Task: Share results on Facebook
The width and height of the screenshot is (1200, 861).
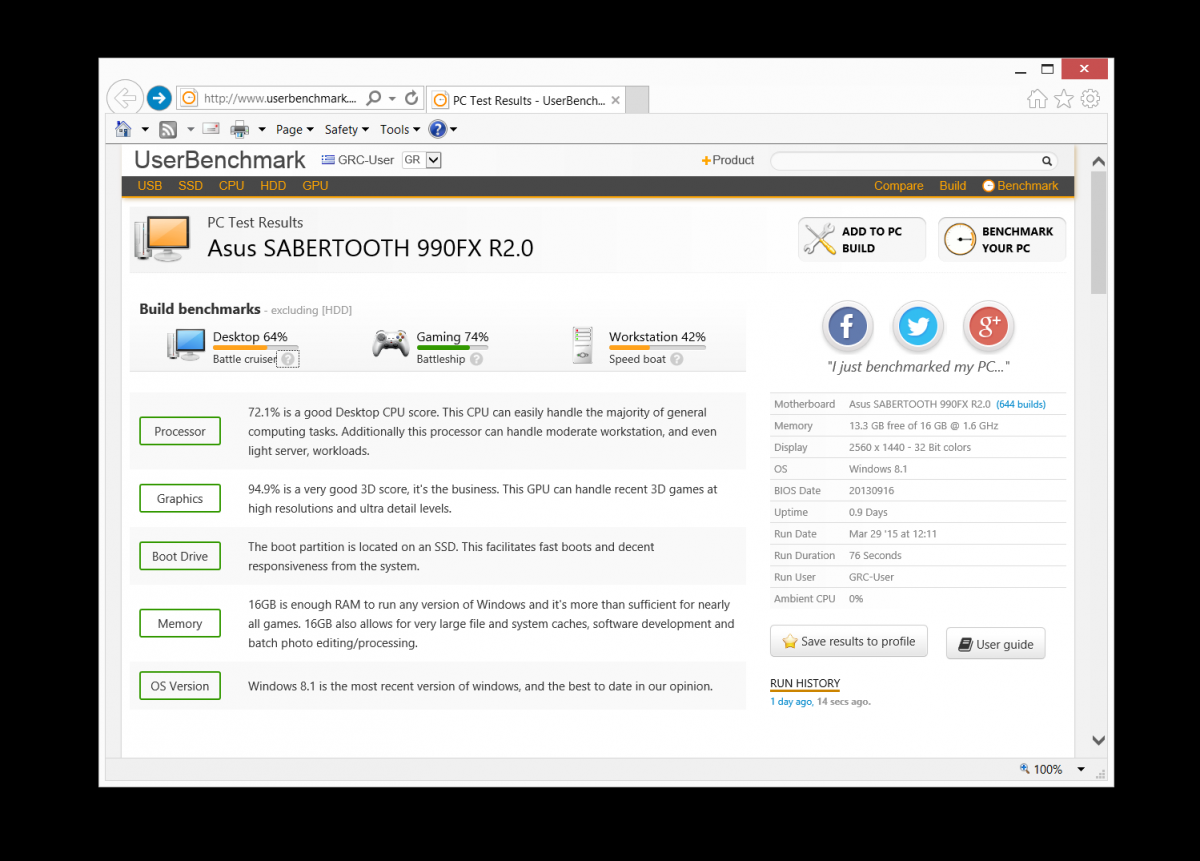Action: [x=847, y=326]
